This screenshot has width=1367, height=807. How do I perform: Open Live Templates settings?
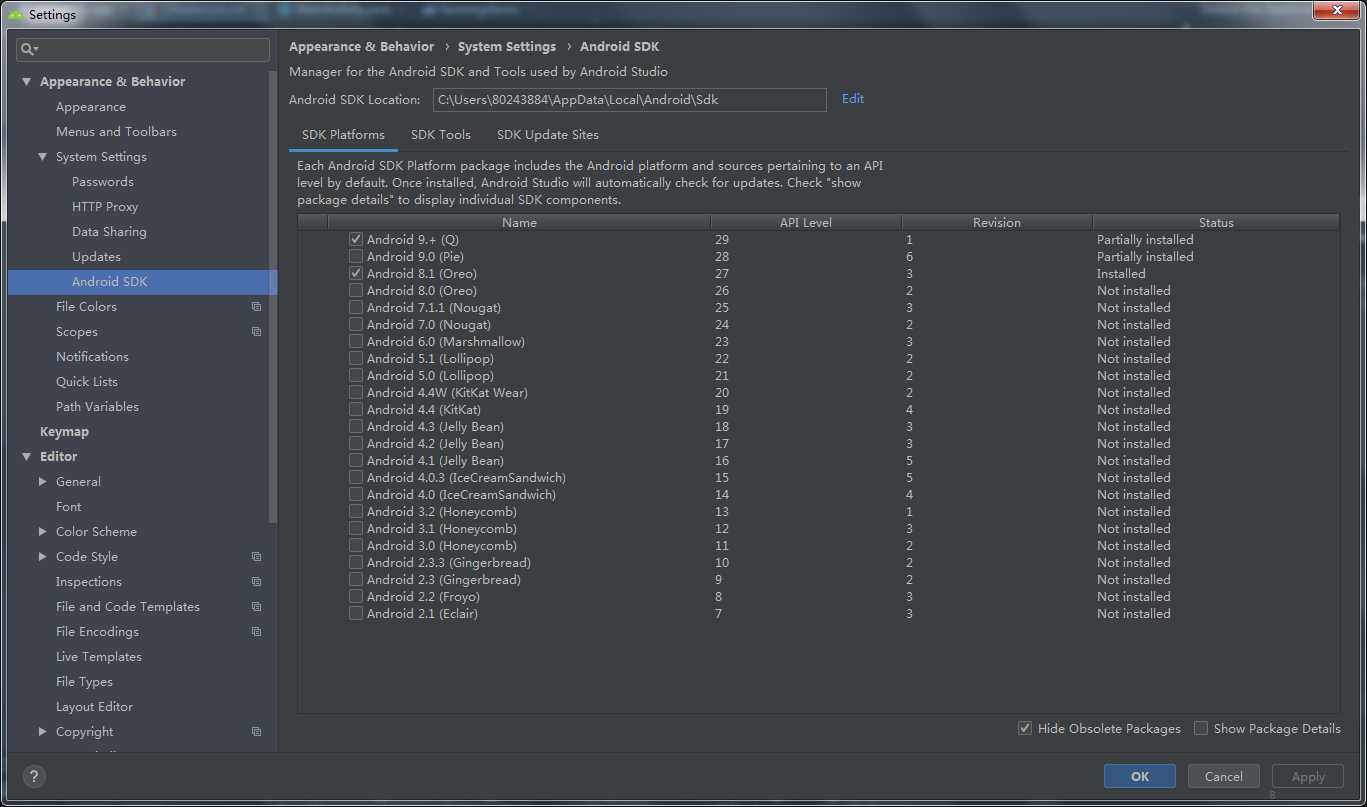[99, 657]
